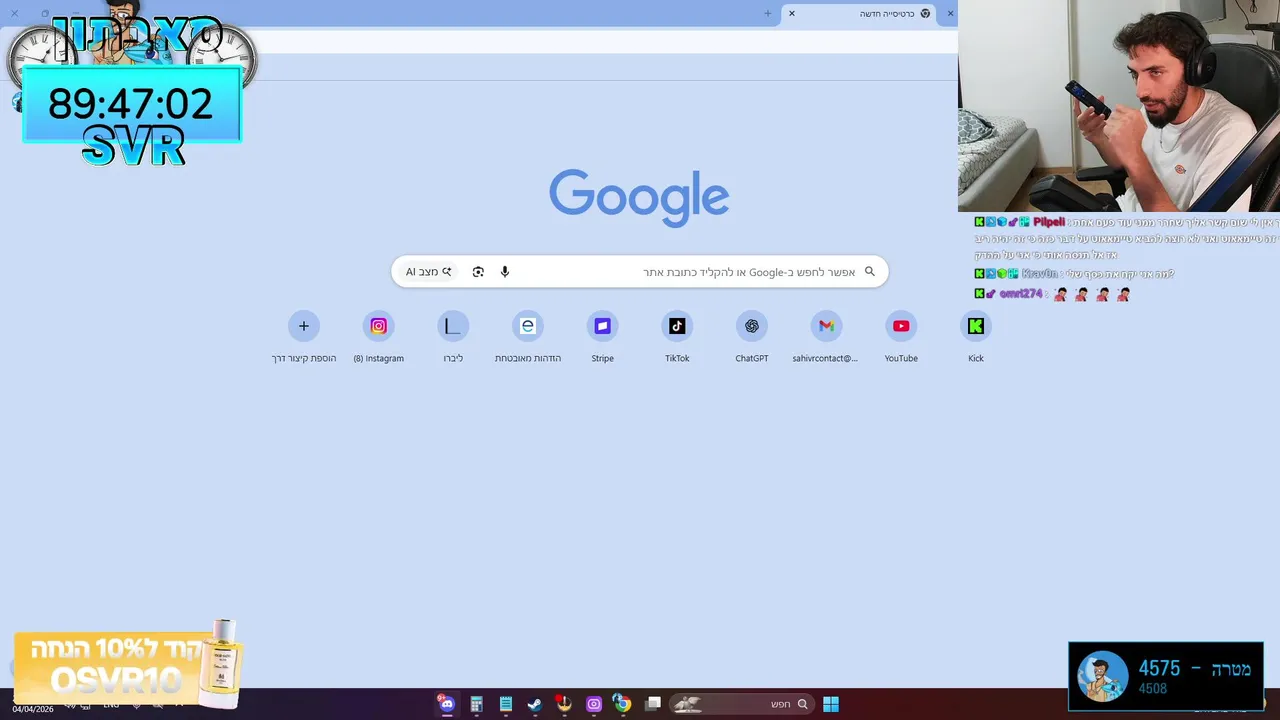1280x720 pixels.
Task: Open the Instagram (8) shortcut tile
Action: point(378,337)
